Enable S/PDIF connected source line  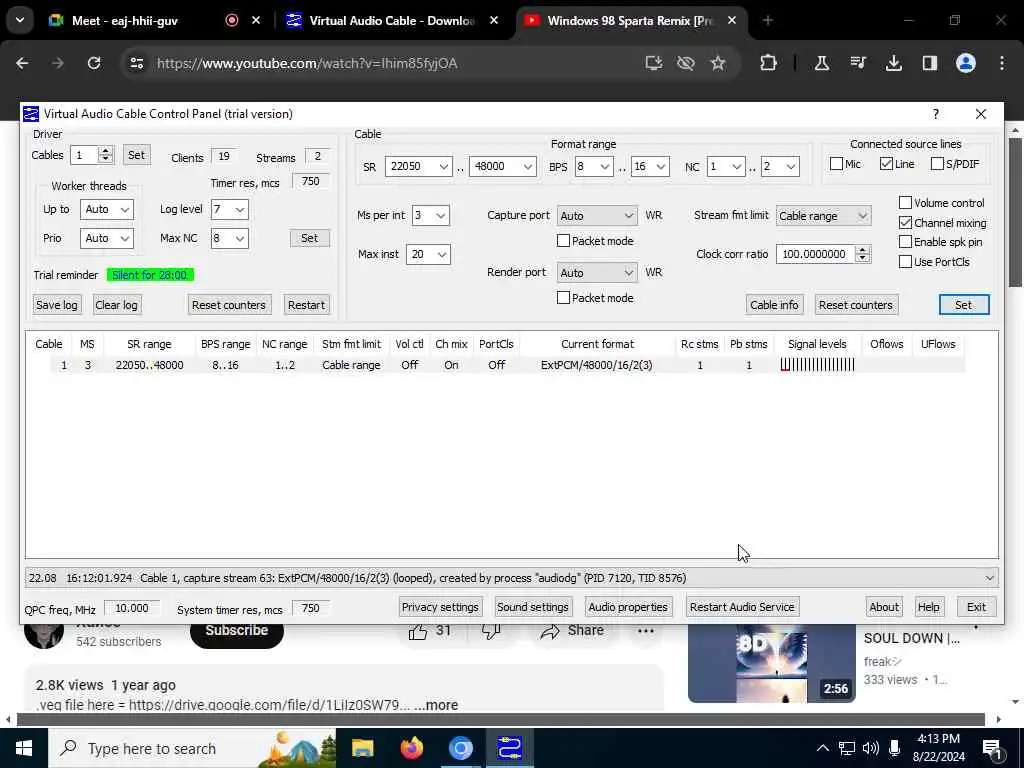tap(937, 164)
